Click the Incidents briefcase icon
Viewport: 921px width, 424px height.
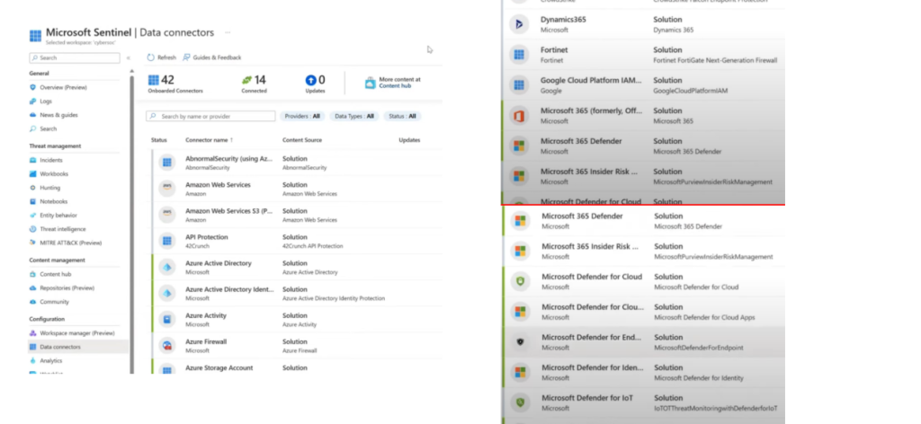click(33, 160)
